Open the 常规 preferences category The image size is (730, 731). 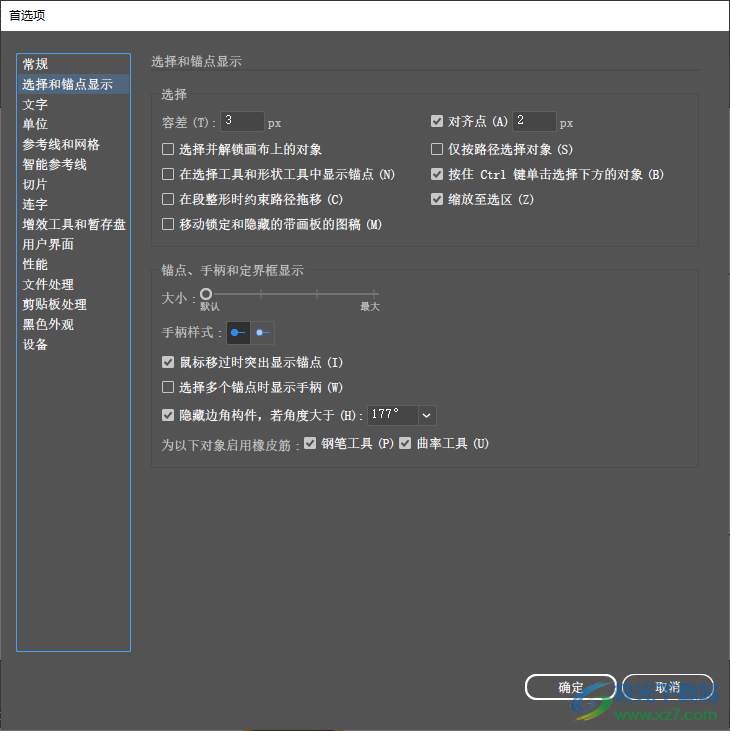pos(73,64)
